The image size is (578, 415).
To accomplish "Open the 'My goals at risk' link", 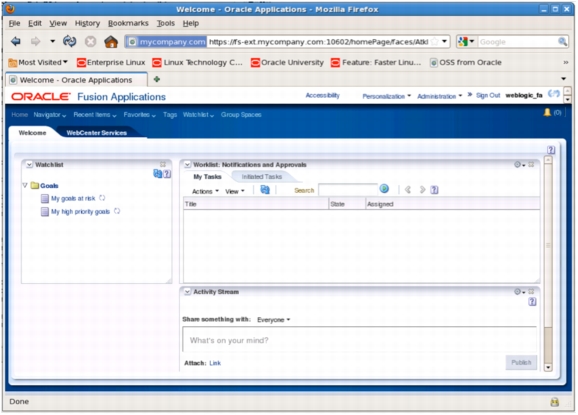I will [73, 198].
